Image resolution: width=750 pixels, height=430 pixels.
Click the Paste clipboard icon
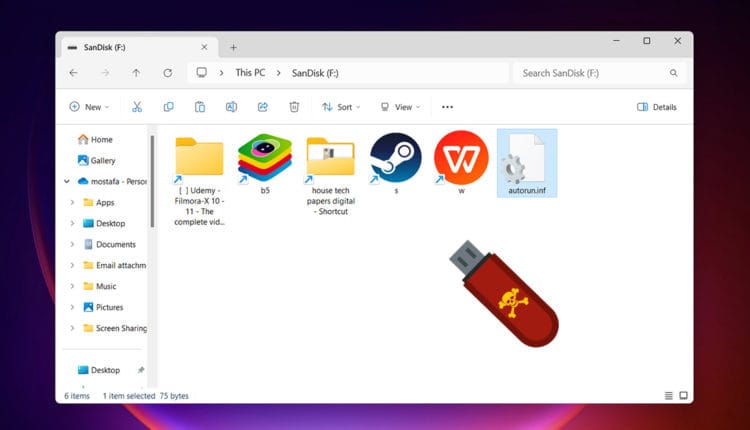pyautogui.click(x=200, y=107)
